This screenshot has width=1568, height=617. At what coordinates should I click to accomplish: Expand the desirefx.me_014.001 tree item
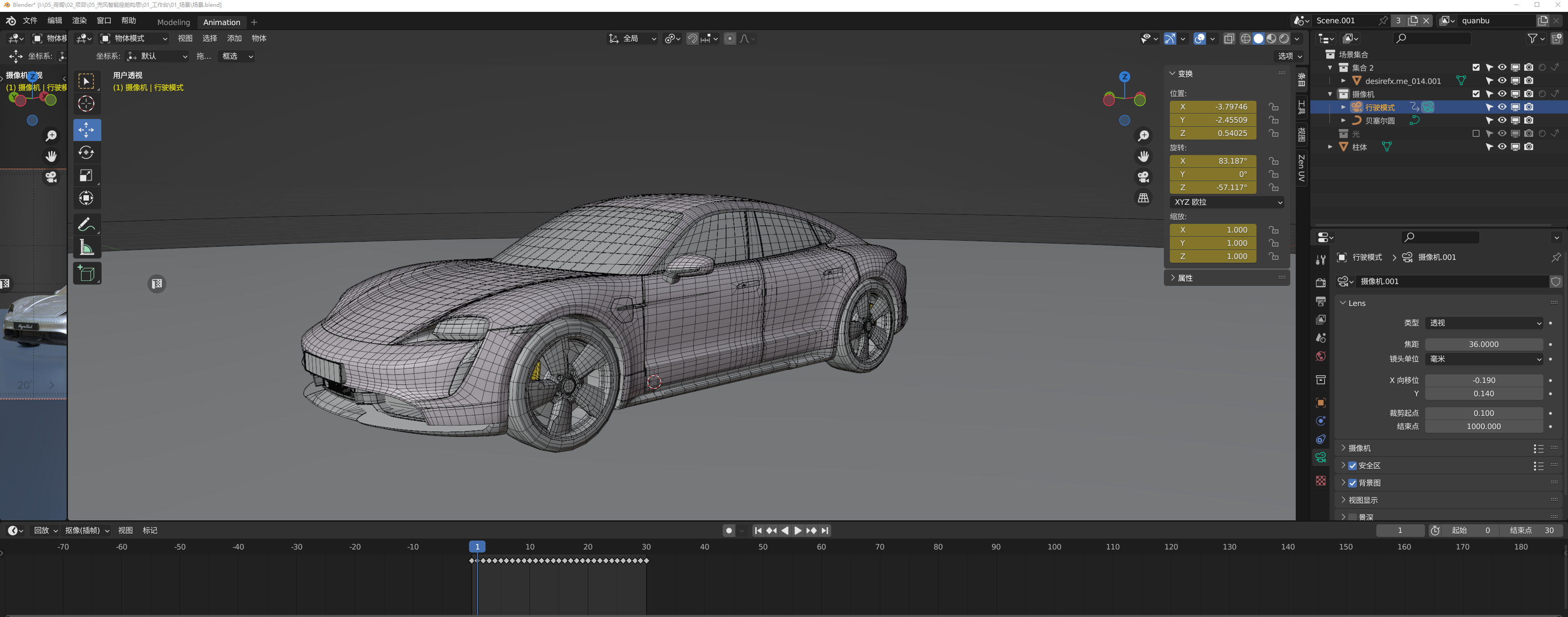[x=1344, y=81]
